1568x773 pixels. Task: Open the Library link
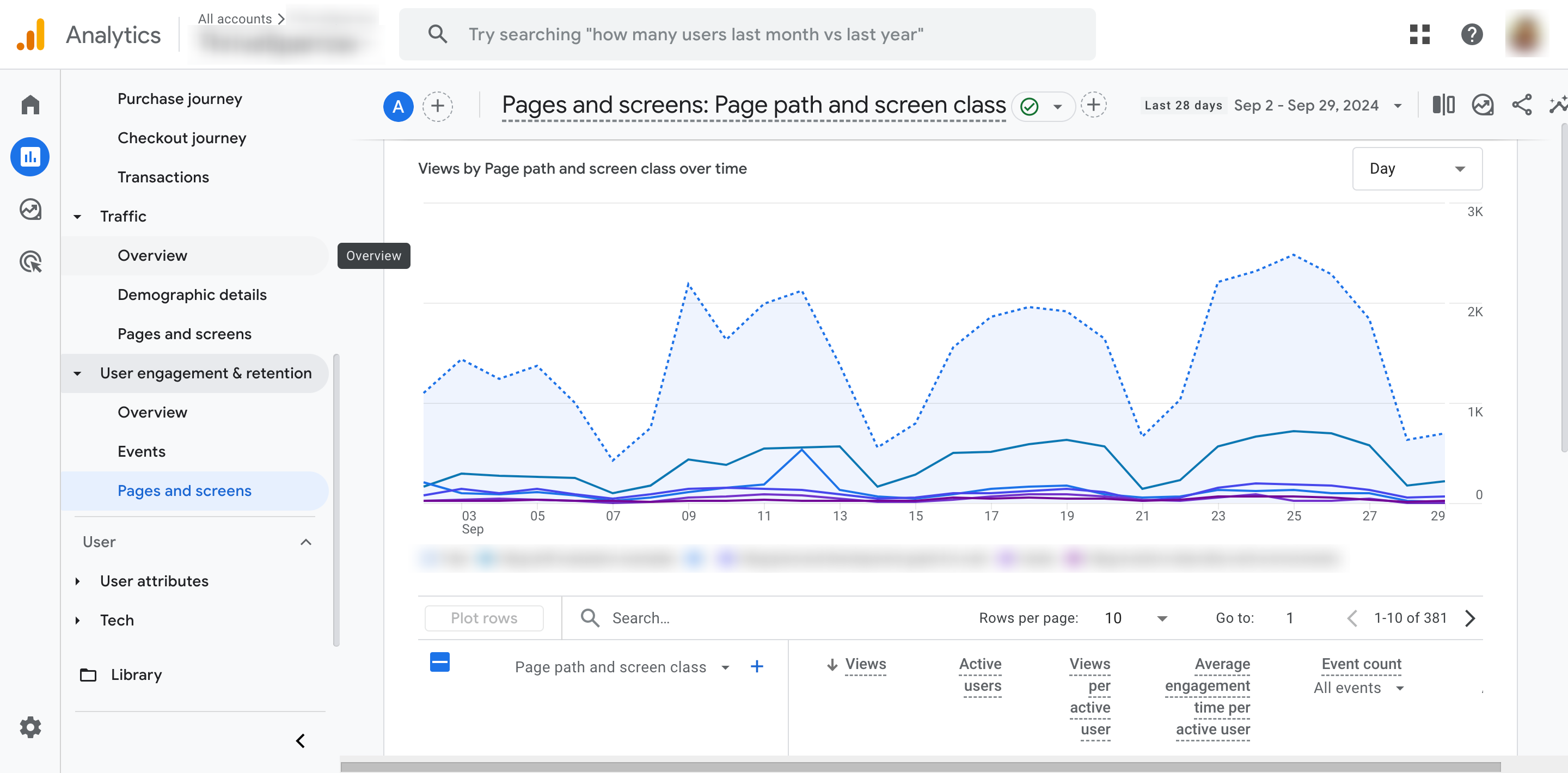pos(136,675)
